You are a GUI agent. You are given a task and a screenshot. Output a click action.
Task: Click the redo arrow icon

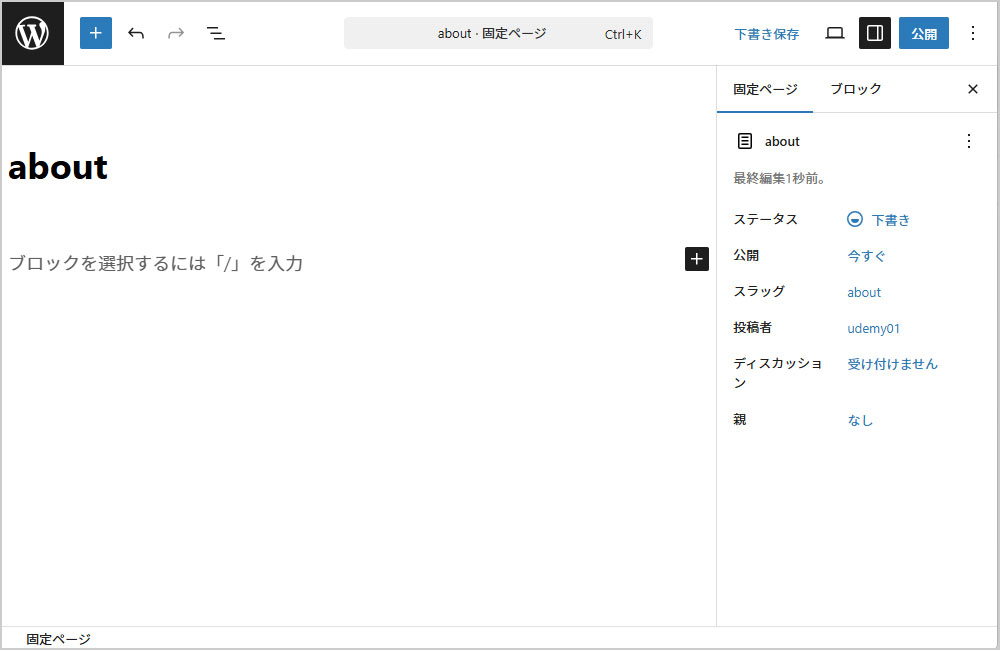point(176,33)
